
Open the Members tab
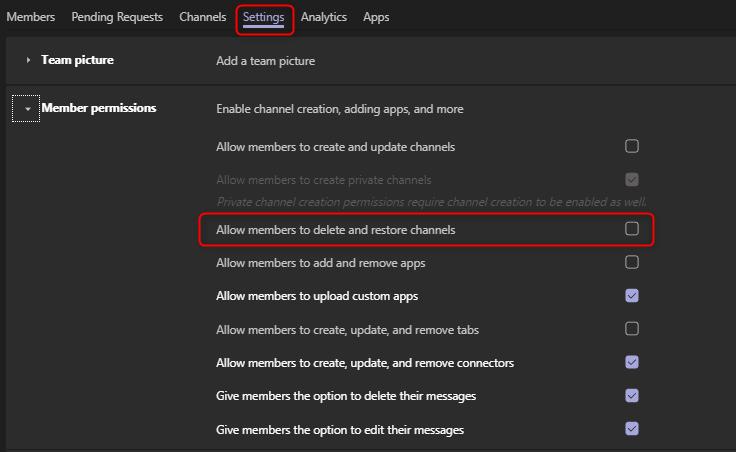point(31,17)
